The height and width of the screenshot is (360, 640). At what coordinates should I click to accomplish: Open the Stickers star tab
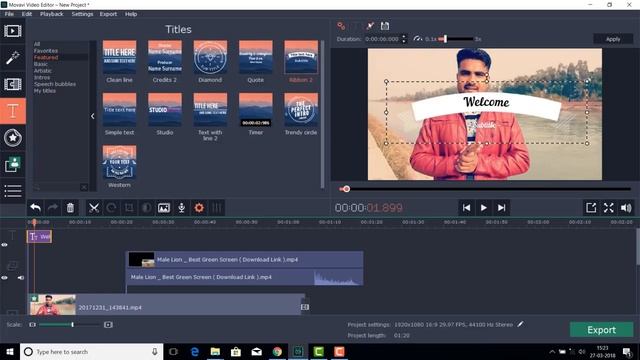click(13, 138)
